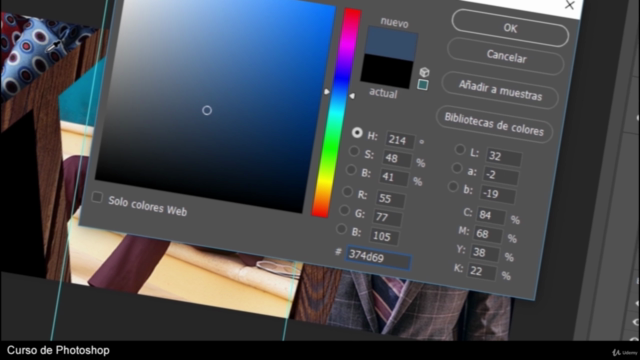Viewport: 640px width, 360px height.
Task: Click the Cancelar button
Action: tap(506, 56)
